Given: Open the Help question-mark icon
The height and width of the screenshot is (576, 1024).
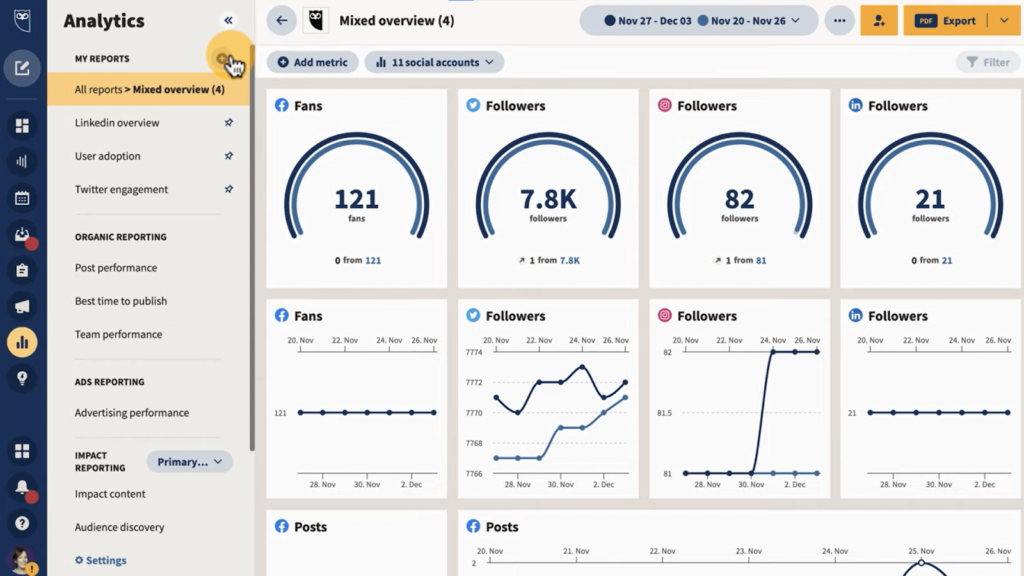Looking at the screenshot, I should tap(22, 523).
